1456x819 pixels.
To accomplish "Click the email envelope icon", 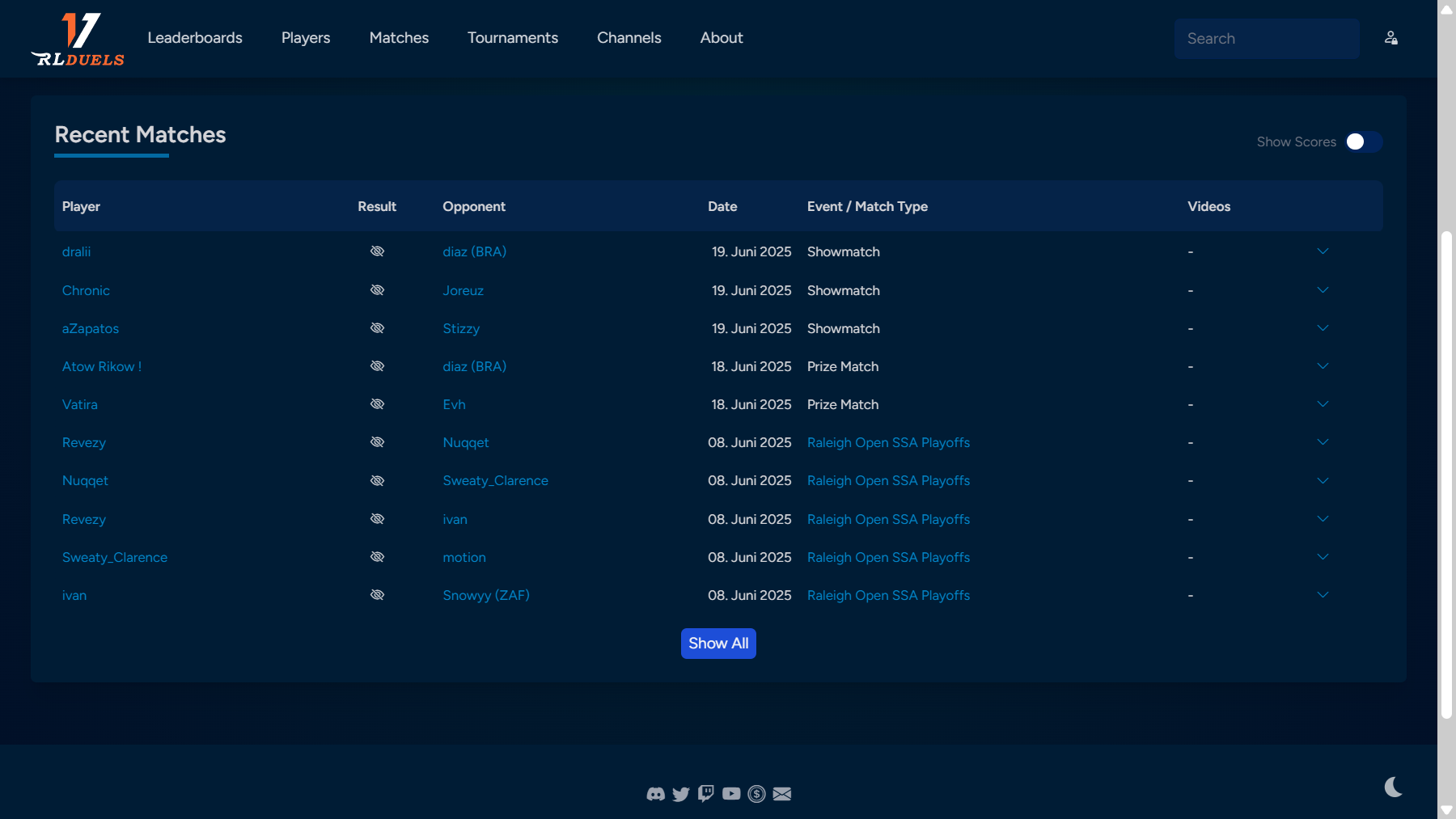I will pos(782,794).
